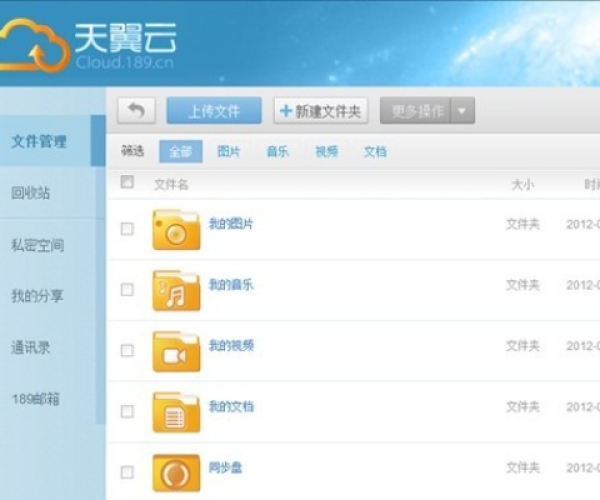Click the 同步盘 folder name link
Viewport: 600px width, 500px height.
[225, 467]
